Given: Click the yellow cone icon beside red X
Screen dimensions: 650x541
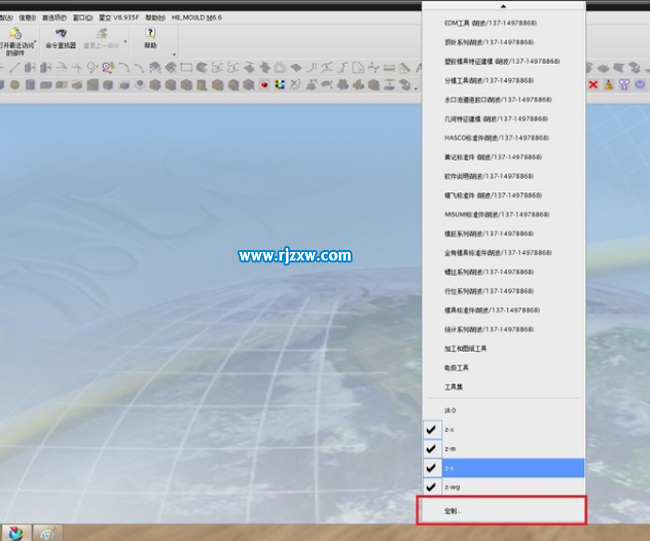Looking at the screenshot, I should pyautogui.click(x=609, y=85).
